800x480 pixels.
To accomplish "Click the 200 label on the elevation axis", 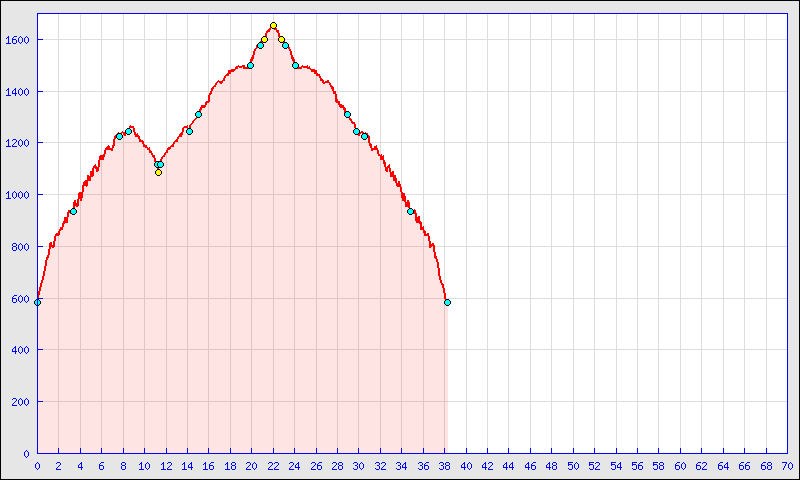I will (20, 402).
